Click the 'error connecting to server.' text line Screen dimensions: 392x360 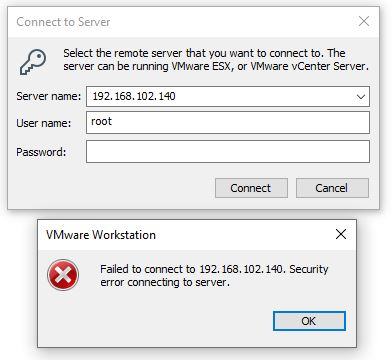click(165, 283)
